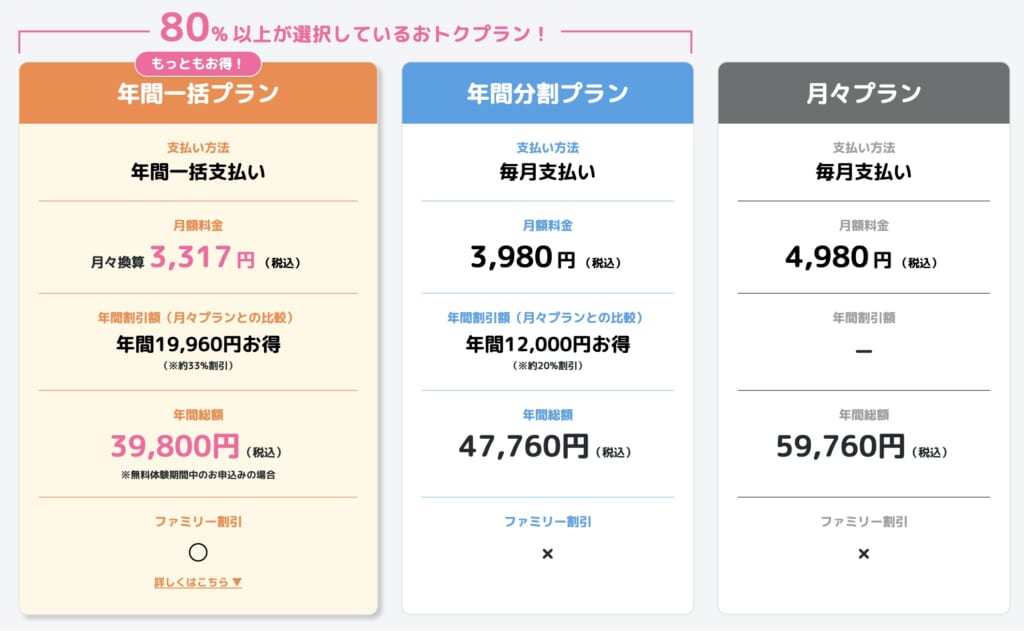Screen dimensions: 1024x631
Task: Click the circle icon under annual lump-sum family discount
Action: click(x=198, y=552)
